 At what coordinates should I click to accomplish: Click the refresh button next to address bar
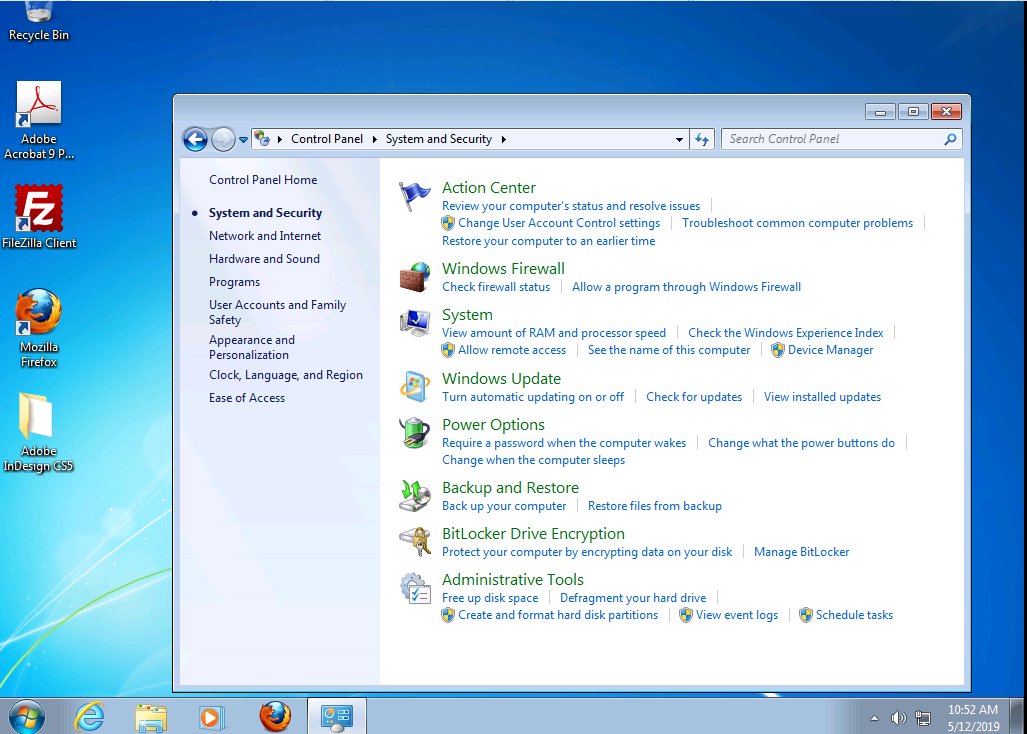click(702, 139)
